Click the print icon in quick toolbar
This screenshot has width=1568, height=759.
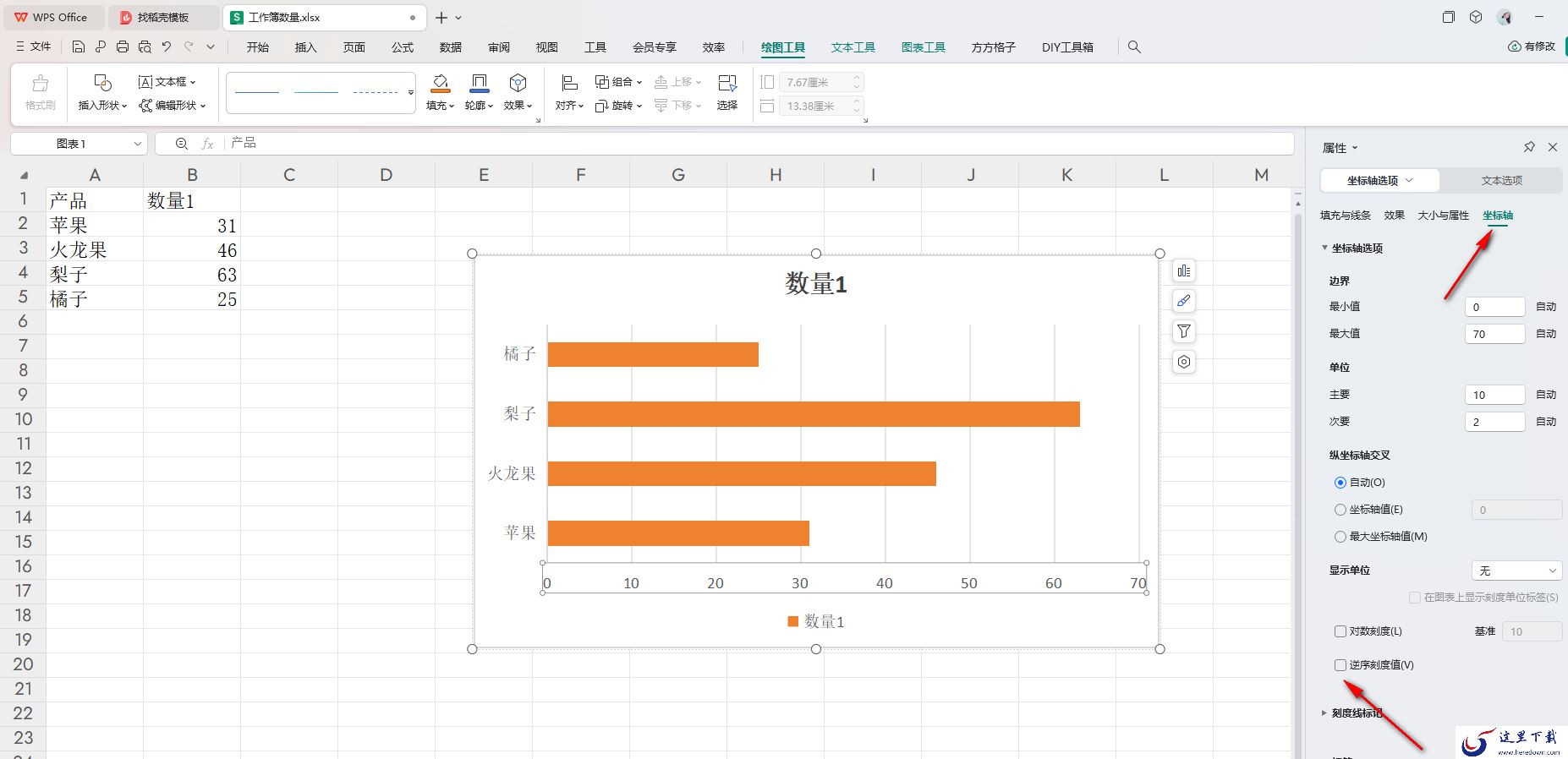coord(123,46)
